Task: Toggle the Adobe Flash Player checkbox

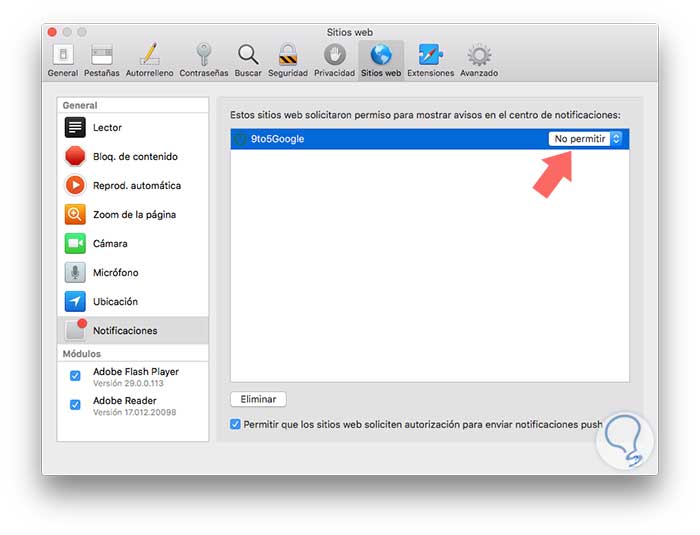Action: coord(75,376)
